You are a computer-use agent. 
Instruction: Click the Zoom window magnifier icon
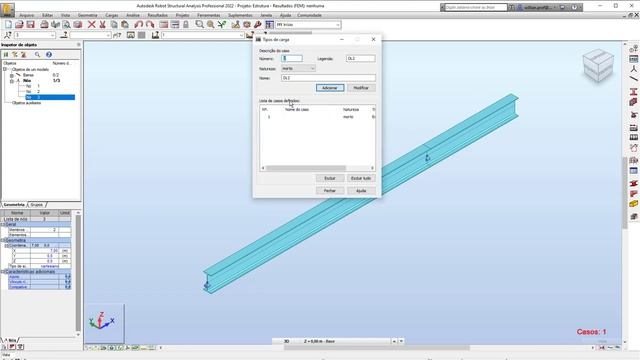click(x=199, y=24)
